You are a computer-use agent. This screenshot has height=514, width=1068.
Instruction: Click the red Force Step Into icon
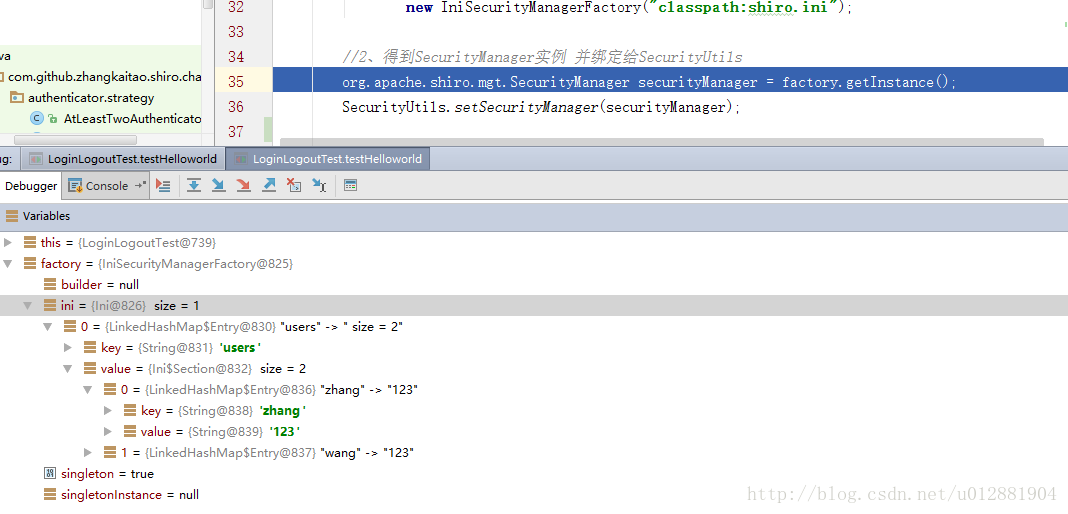coord(243,185)
